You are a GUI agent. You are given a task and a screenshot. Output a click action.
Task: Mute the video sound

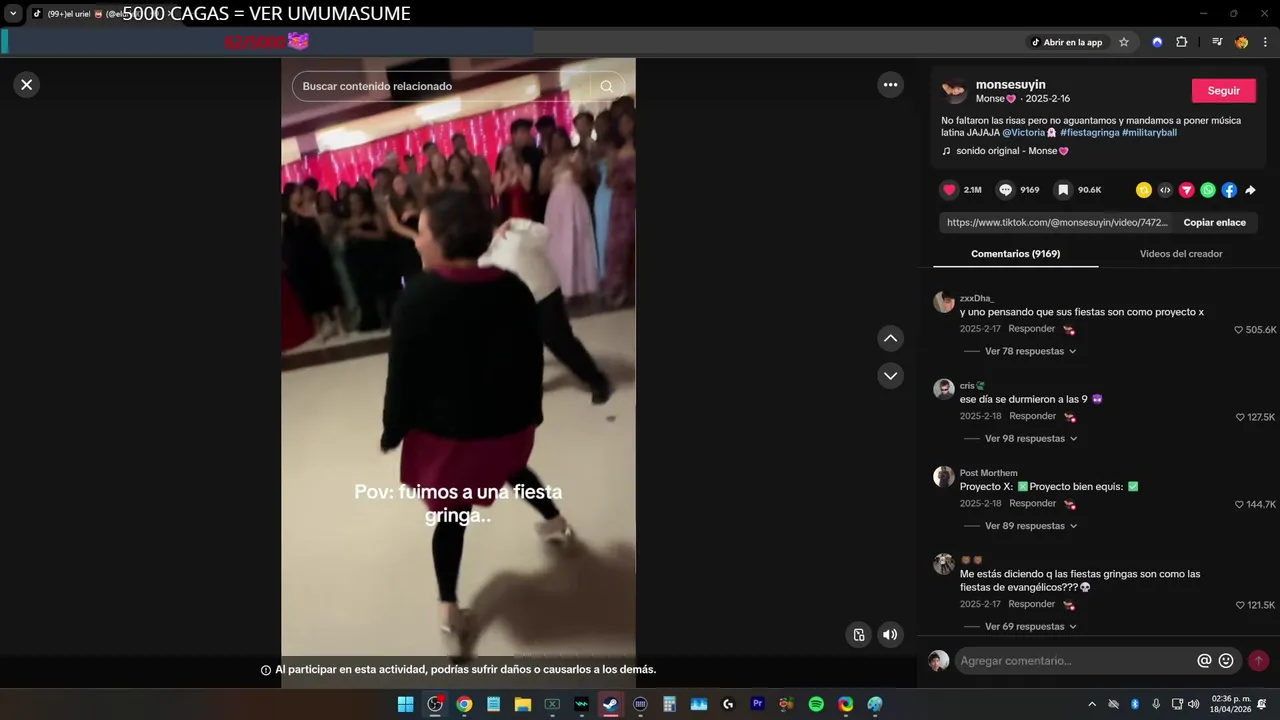[x=889, y=634]
